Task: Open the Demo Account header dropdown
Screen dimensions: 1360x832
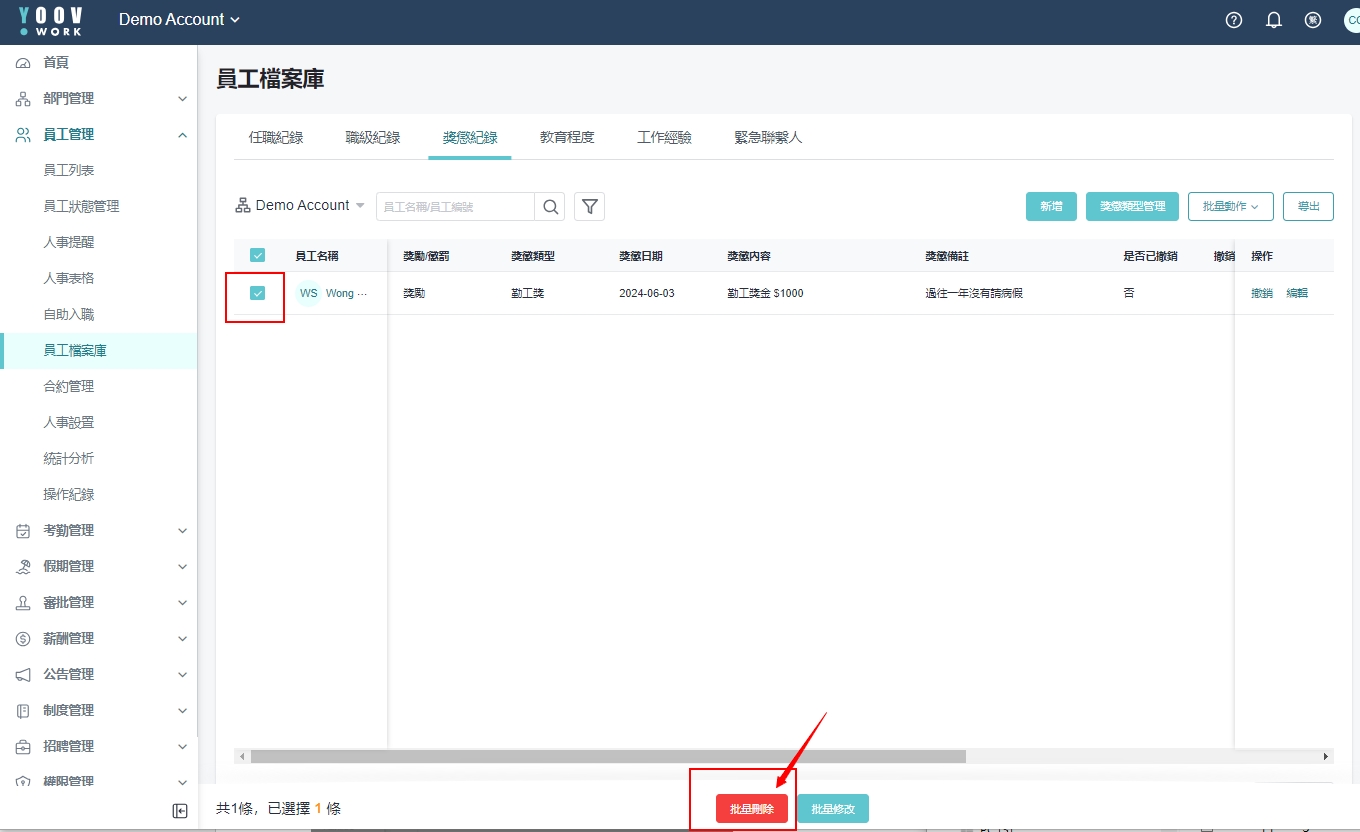Action: click(x=180, y=20)
